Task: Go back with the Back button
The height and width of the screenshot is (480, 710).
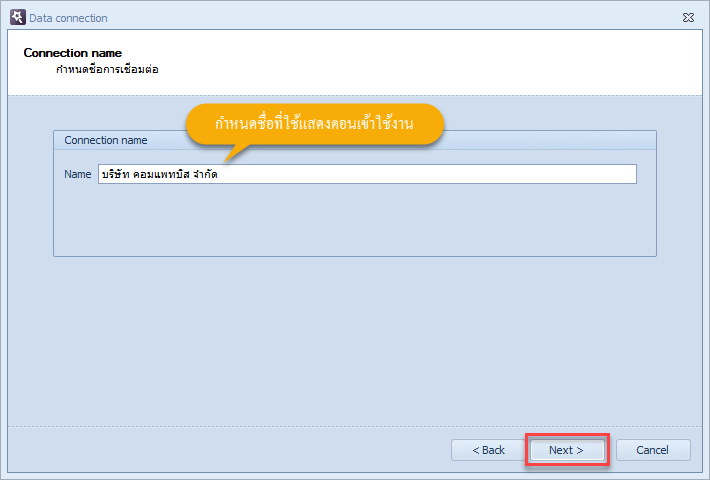Action: 488,450
